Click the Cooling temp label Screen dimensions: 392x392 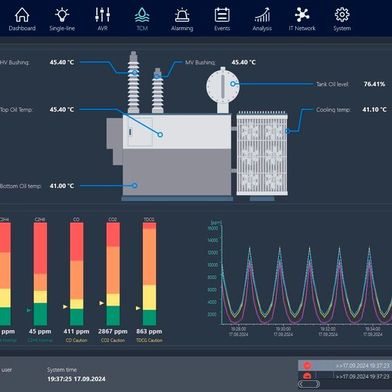[333, 110]
